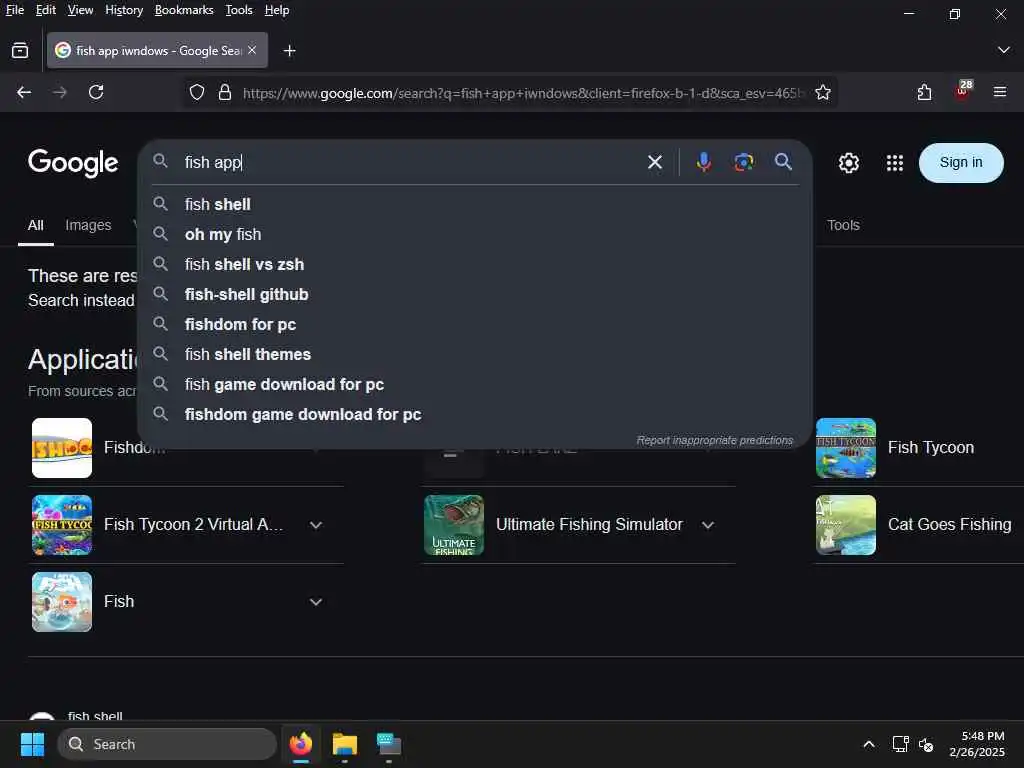1024x768 pixels.
Task: Click the tracking protection shield icon
Action: [x=197, y=92]
